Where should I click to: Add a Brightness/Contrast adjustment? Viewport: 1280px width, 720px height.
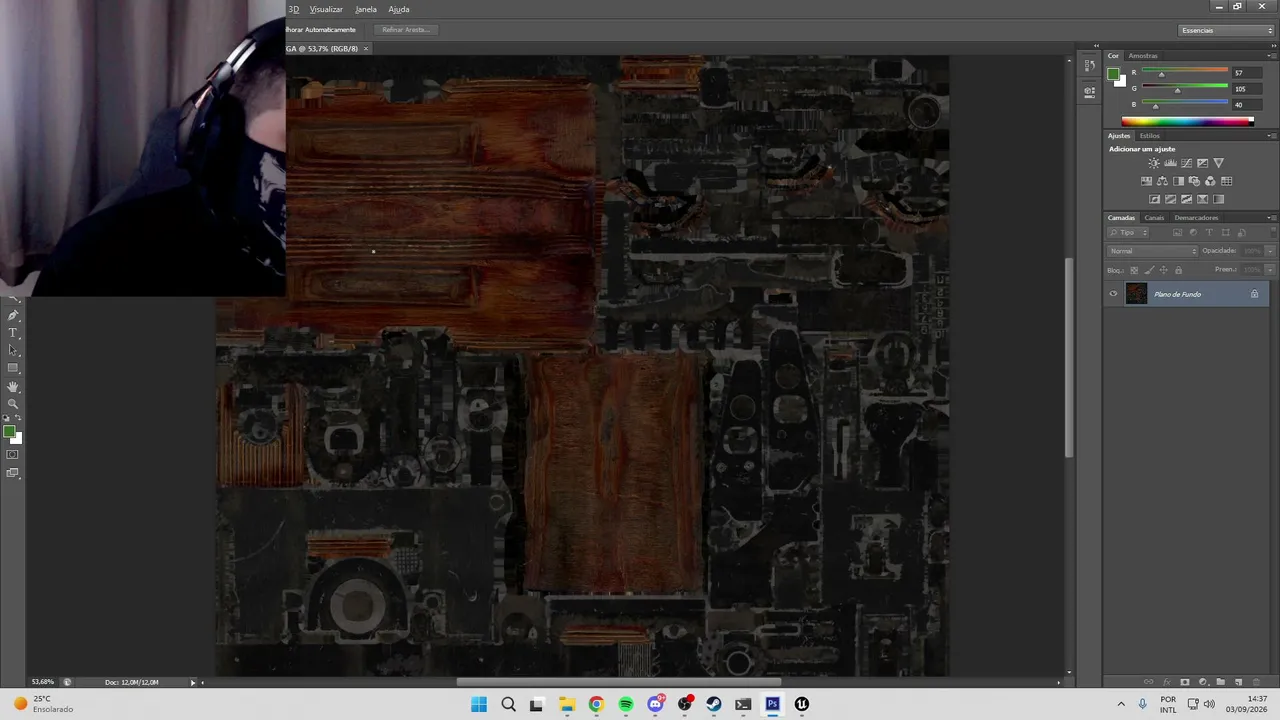[1154, 163]
